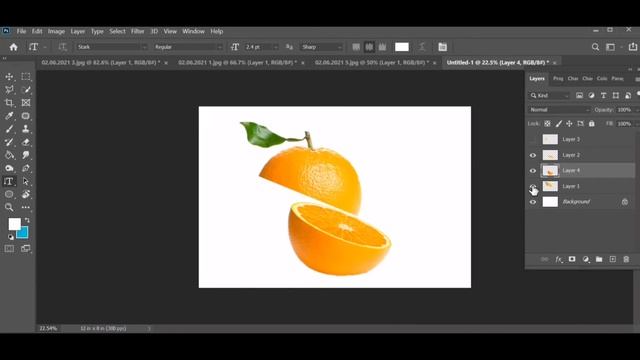This screenshot has width=640, height=360.
Task: Select the Horizontal Type tool
Action: tap(9, 181)
